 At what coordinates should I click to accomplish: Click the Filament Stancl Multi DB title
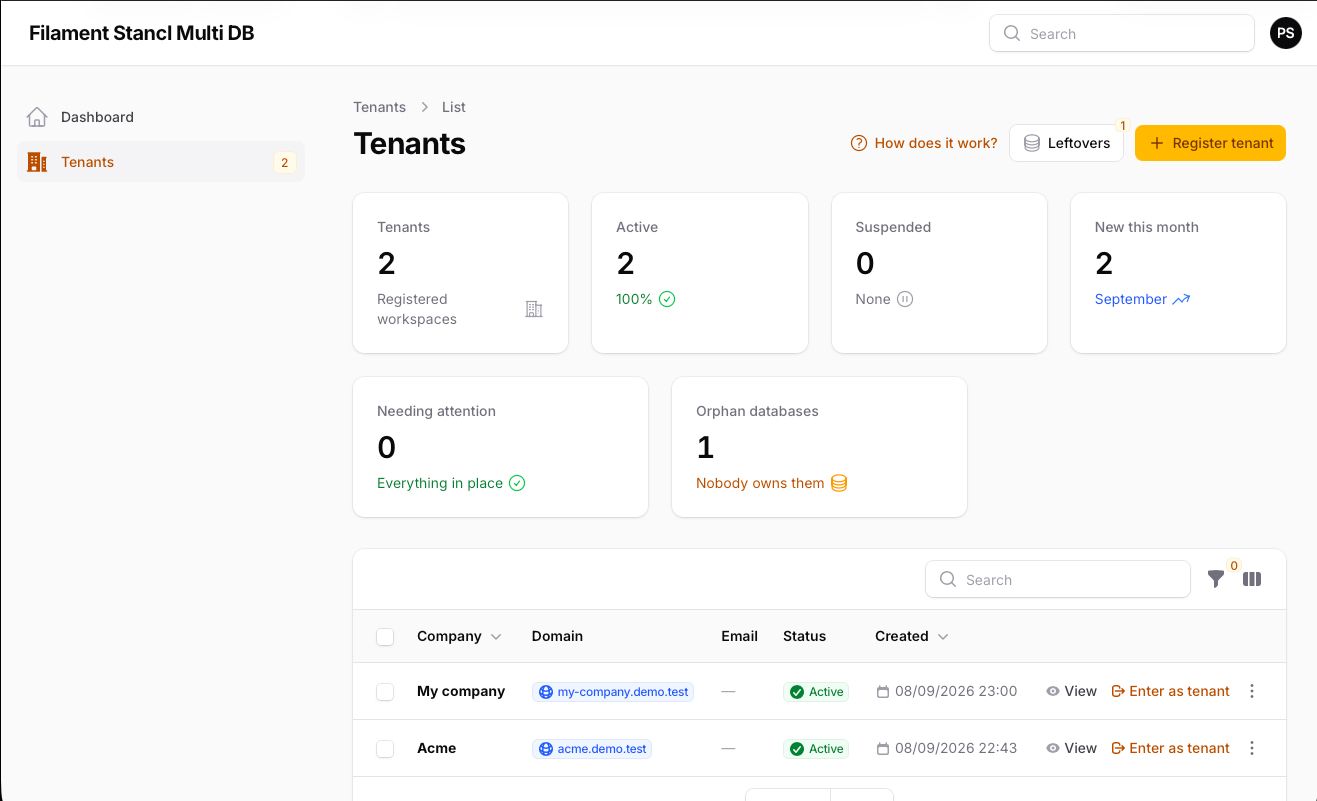[x=142, y=33]
